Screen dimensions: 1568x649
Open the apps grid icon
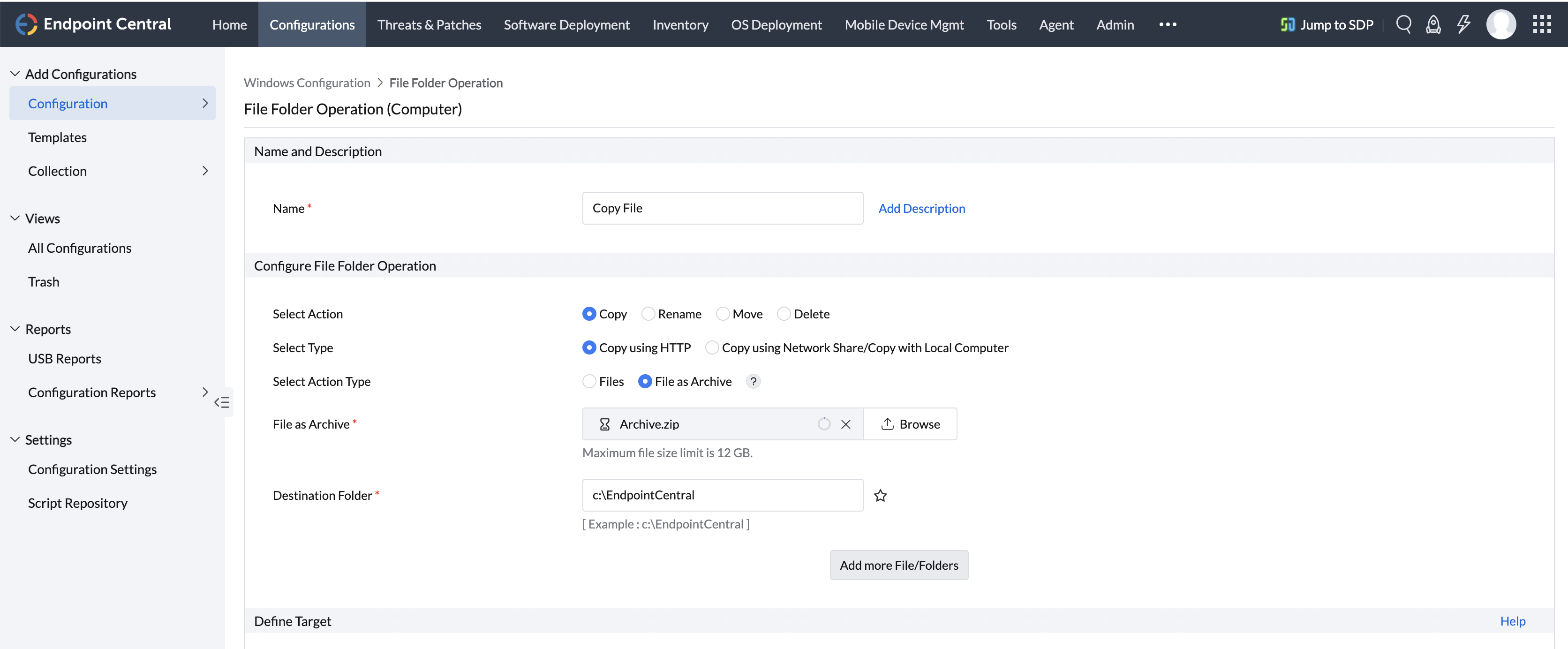pos(1541,24)
